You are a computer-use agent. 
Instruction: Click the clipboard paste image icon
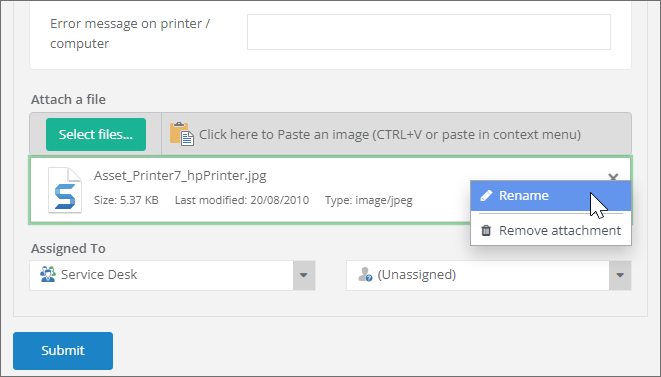pyautogui.click(x=182, y=134)
